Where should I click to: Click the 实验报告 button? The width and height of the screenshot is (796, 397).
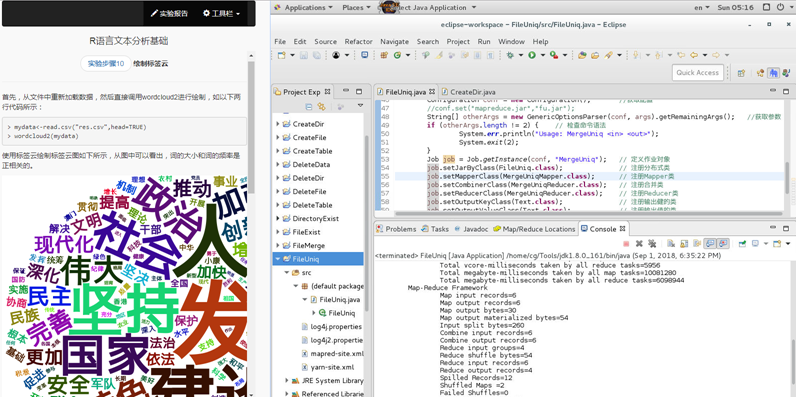169,14
